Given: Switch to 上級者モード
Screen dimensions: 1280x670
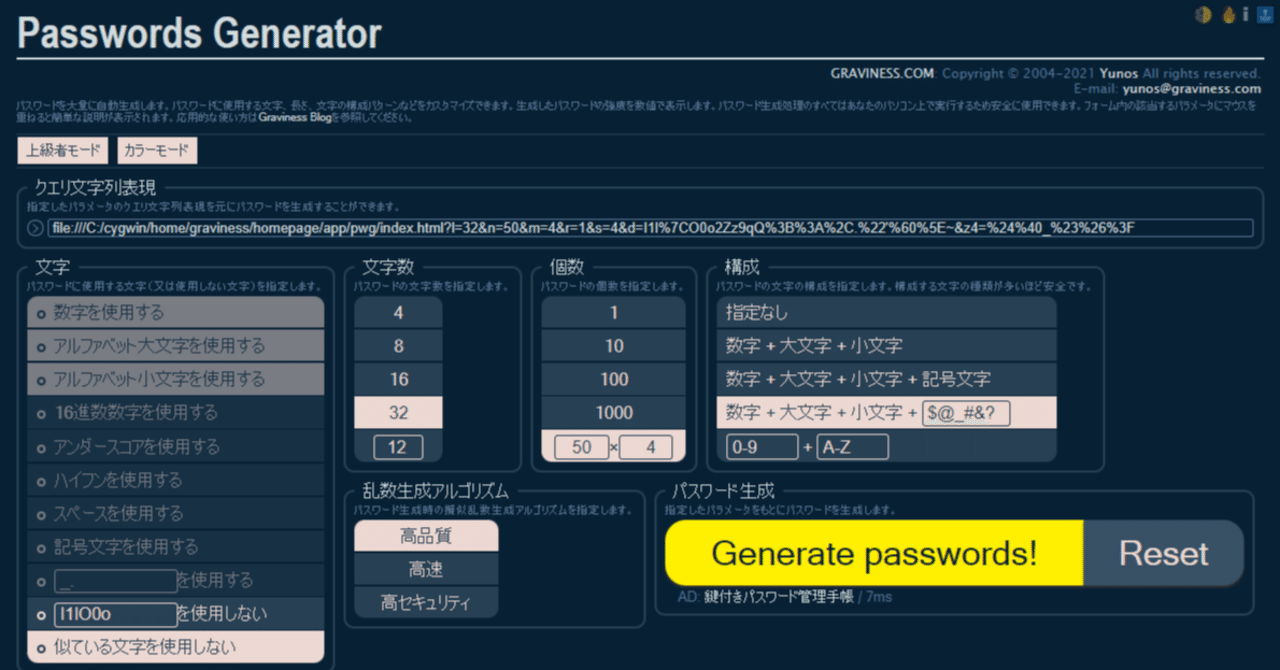Looking at the screenshot, I should (x=62, y=150).
